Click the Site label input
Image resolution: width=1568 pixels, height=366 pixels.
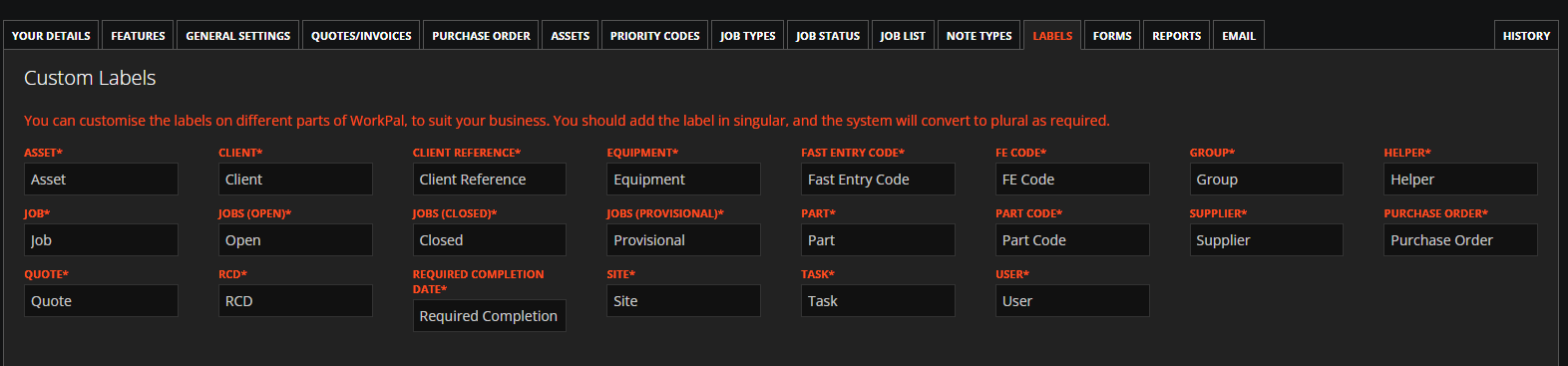tap(683, 301)
